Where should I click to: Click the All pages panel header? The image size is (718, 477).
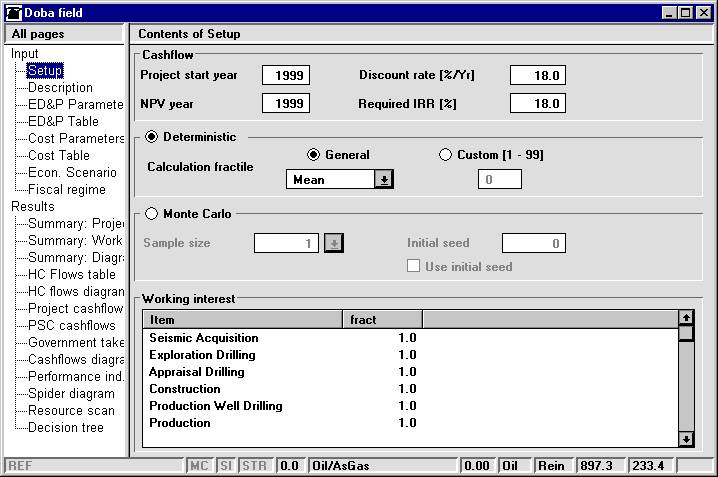pos(64,34)
